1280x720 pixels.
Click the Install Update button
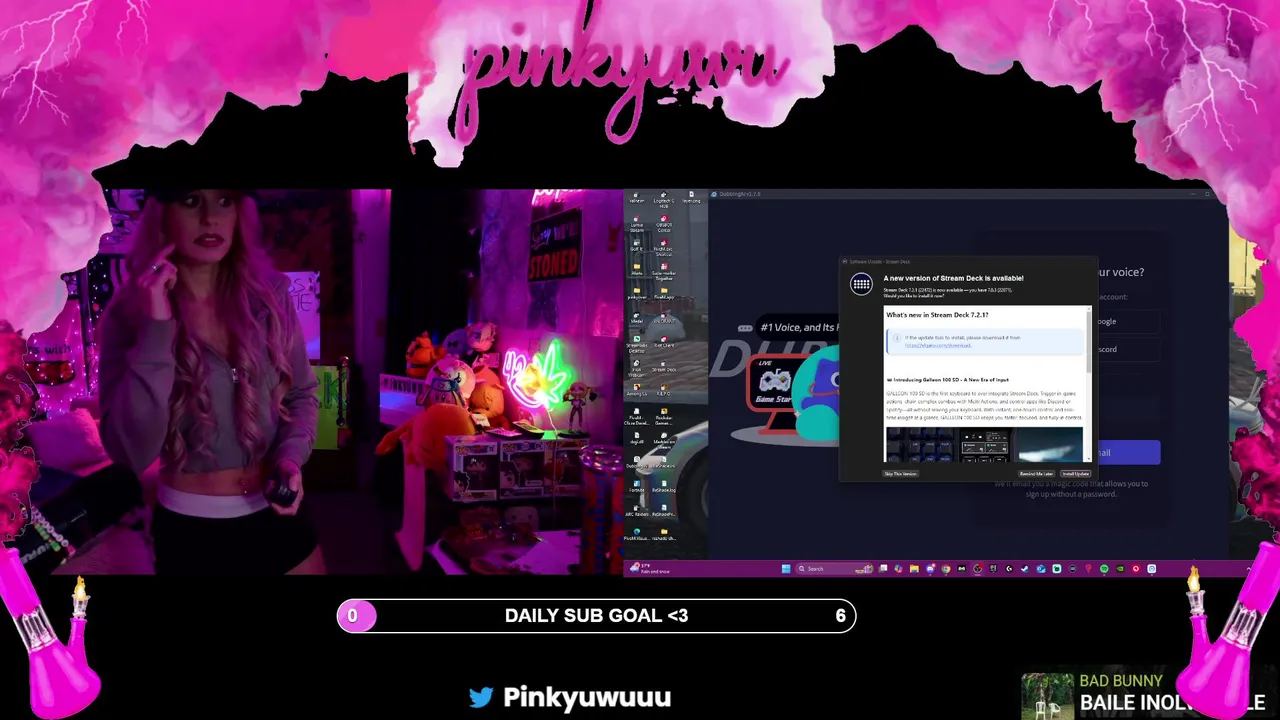point(1076,474)
